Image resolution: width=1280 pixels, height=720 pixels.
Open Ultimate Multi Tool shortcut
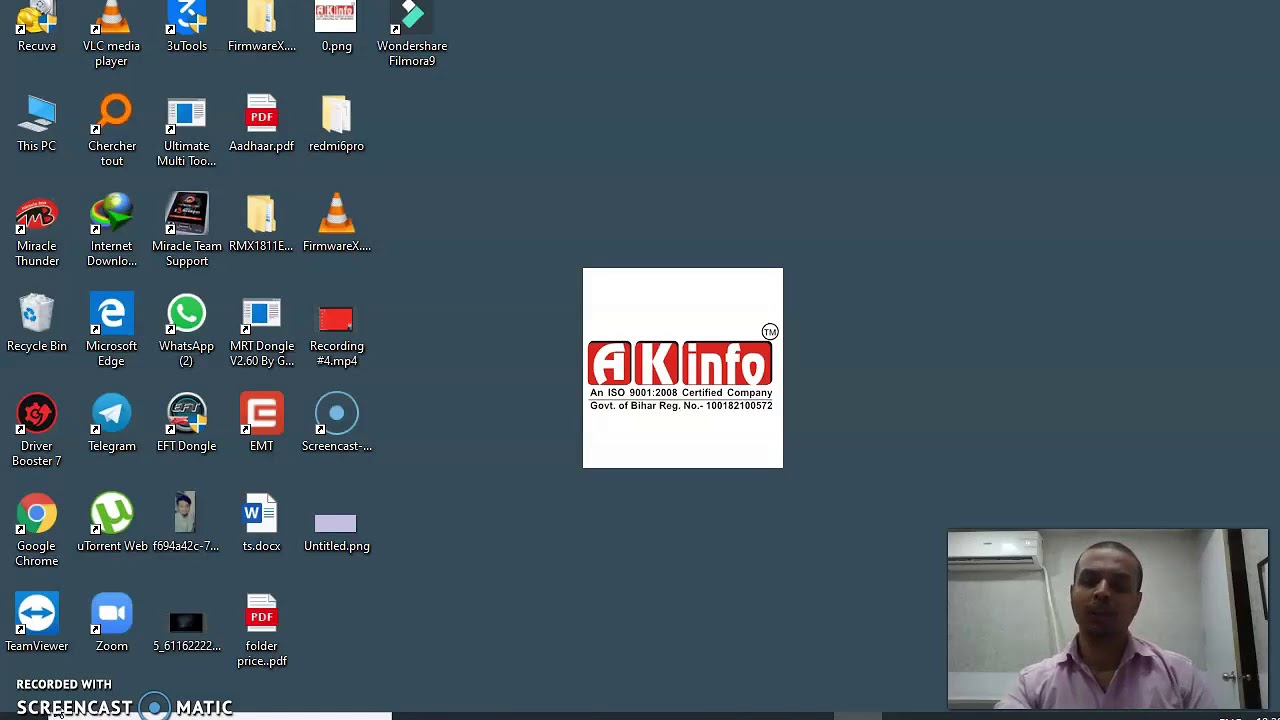[187, 131]
